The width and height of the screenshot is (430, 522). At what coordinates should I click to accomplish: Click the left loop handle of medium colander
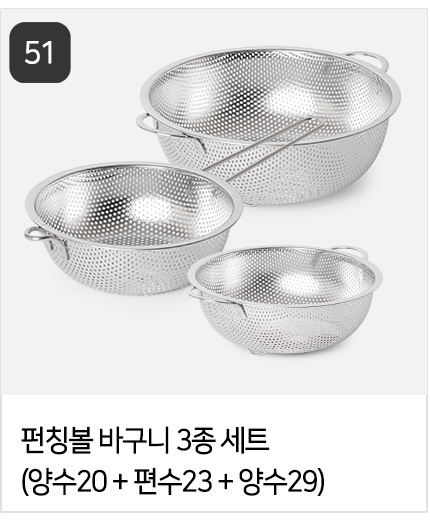[37, 234]
